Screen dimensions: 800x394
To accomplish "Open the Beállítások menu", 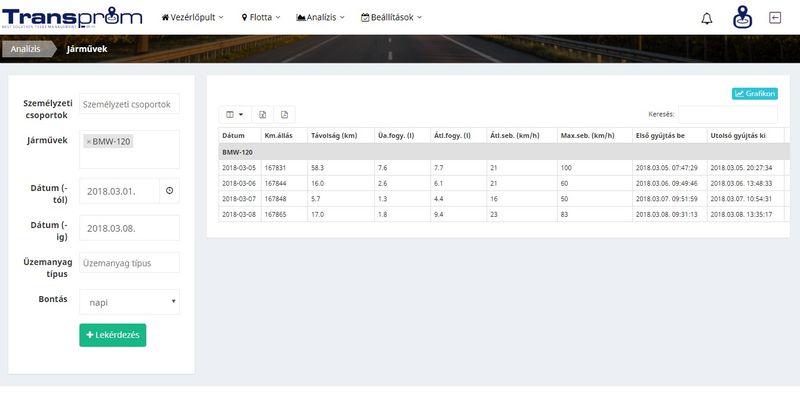I will click(x=391, y=17).
